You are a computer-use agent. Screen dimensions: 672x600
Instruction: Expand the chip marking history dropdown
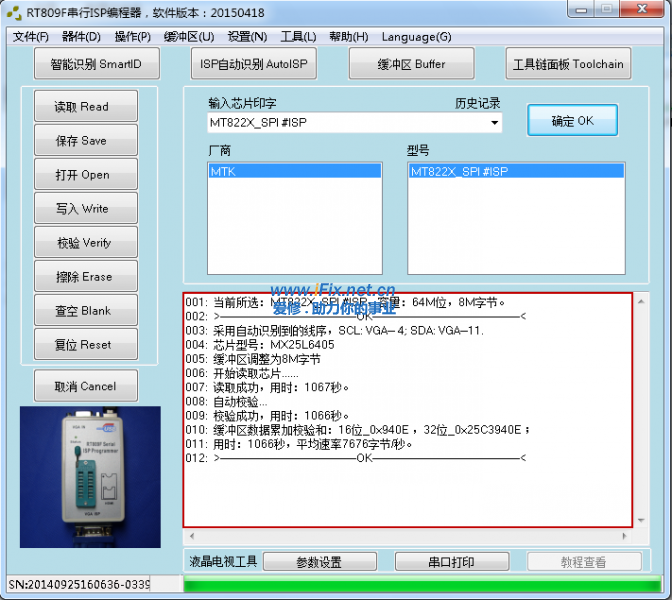tap(494, 123)
